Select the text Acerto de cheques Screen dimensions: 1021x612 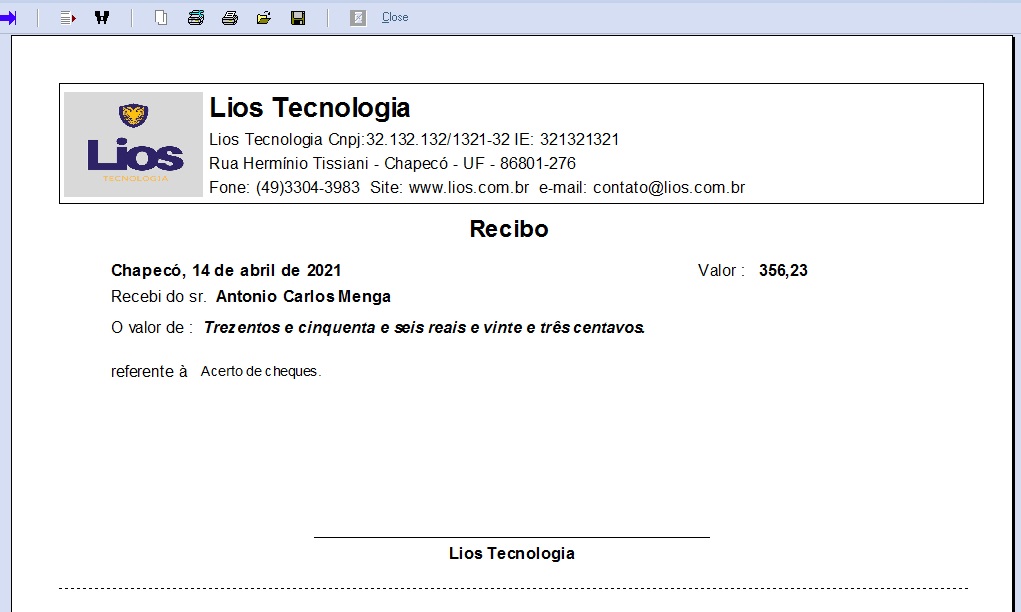pyautogui.click(x=261, y=372)
